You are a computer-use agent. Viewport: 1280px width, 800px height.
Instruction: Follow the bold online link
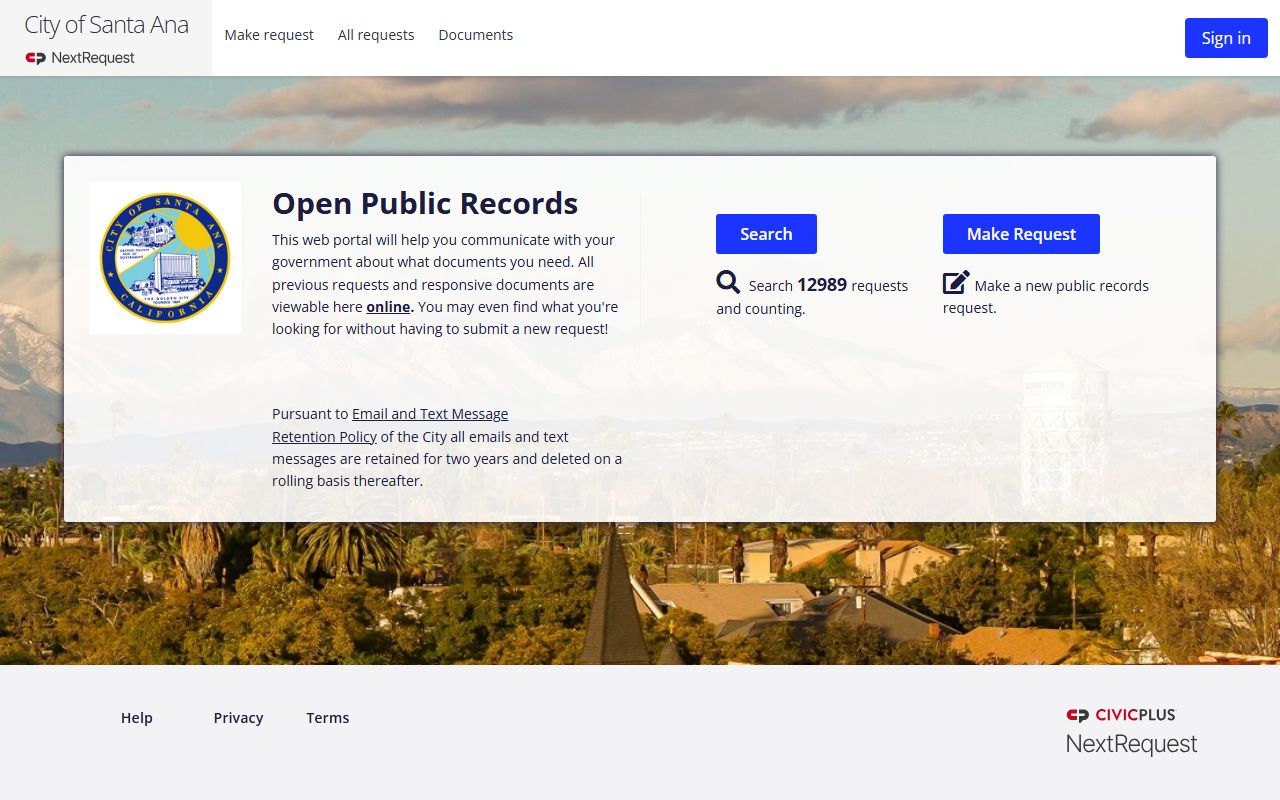390,307
